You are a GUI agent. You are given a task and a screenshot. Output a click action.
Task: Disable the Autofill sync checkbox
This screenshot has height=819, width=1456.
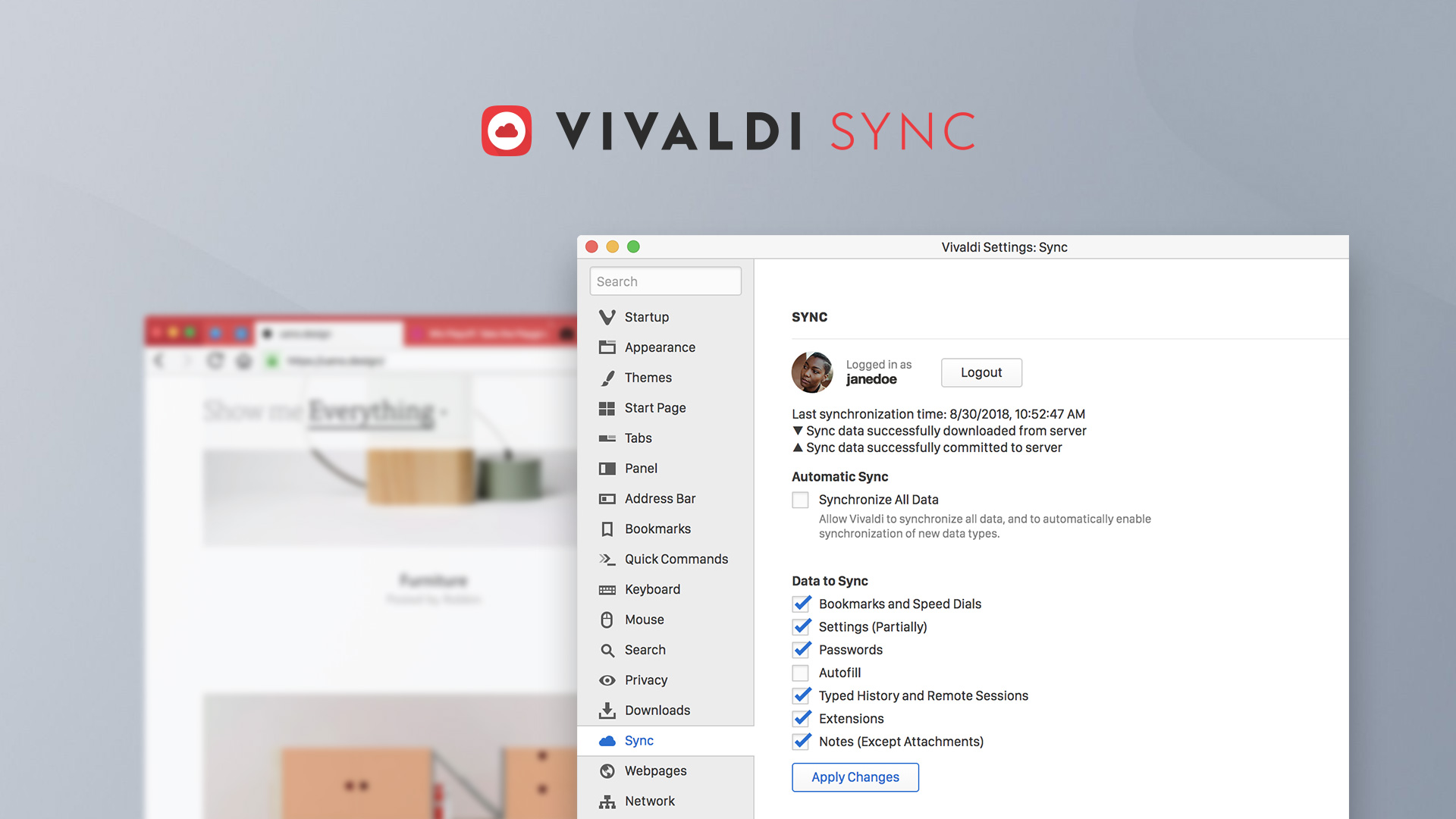800,672
